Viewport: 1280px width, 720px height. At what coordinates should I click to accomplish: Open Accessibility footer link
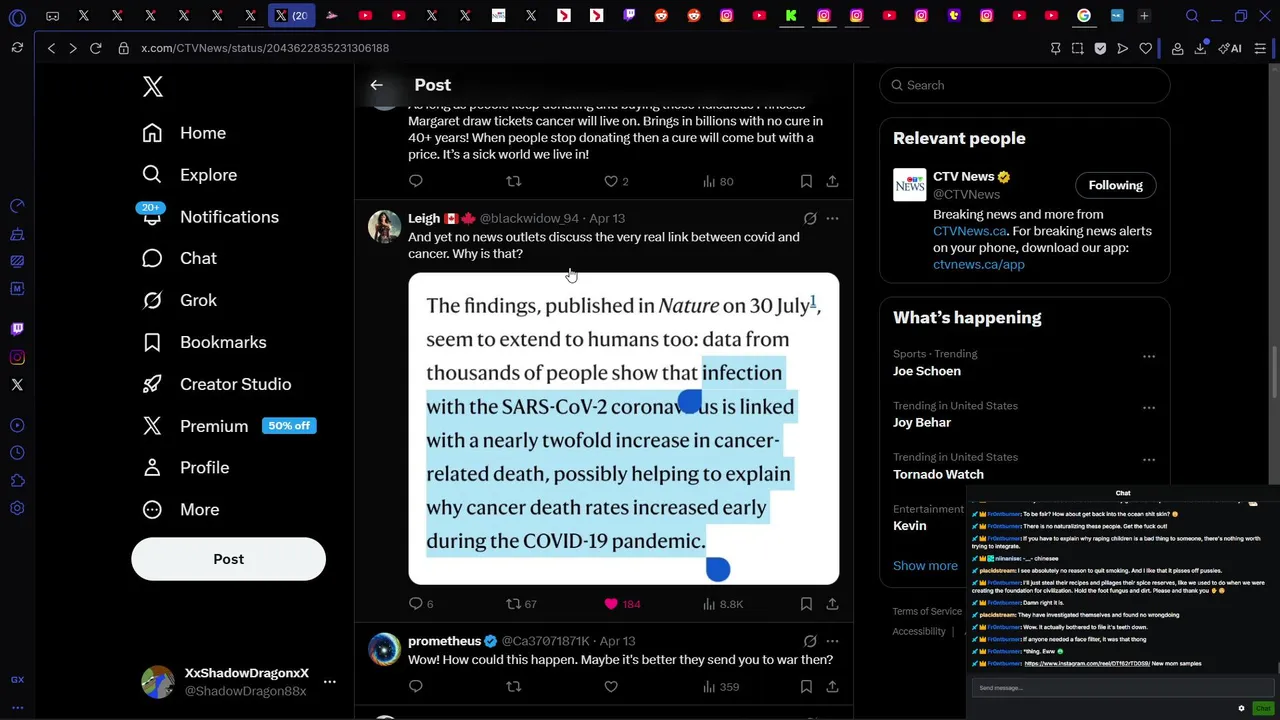pos(919,631)
